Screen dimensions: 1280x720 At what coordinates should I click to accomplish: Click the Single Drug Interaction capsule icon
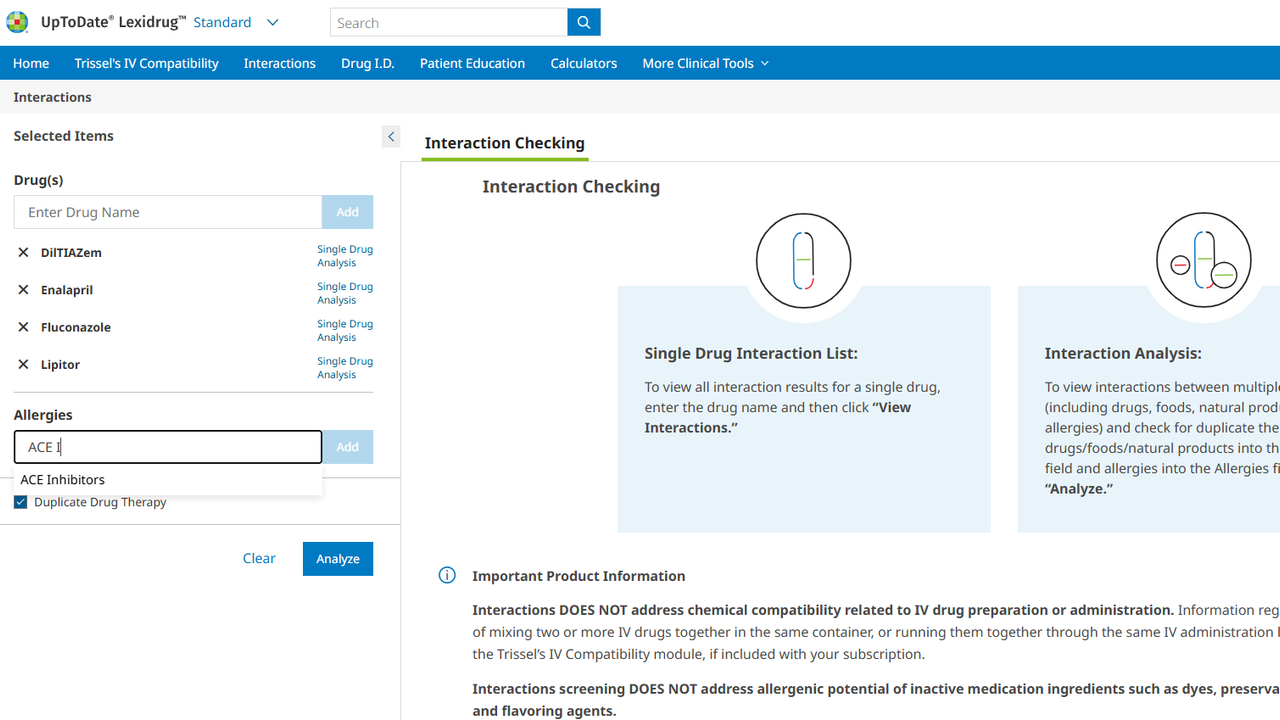(803, 261)
